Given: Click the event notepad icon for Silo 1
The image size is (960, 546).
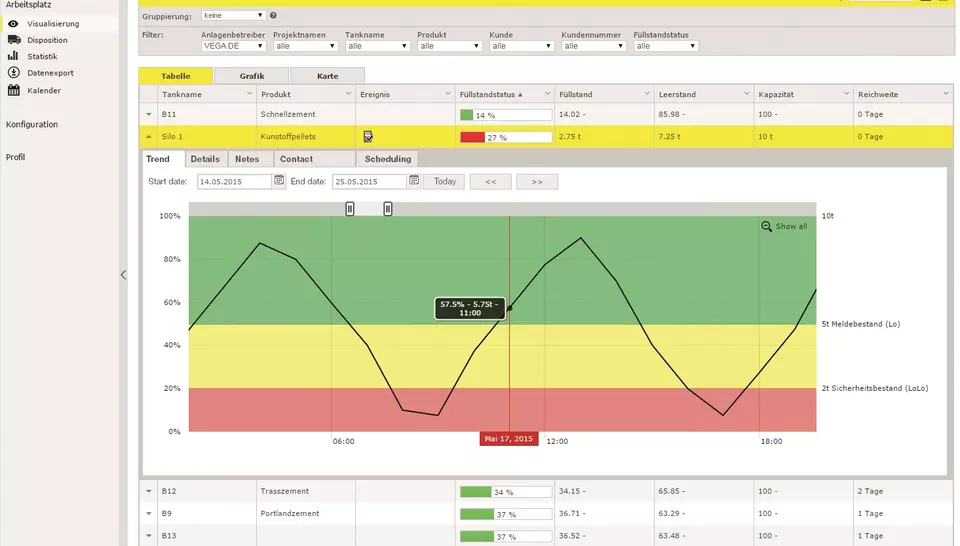Looking at the screenshot, I should tap(368, 137).
